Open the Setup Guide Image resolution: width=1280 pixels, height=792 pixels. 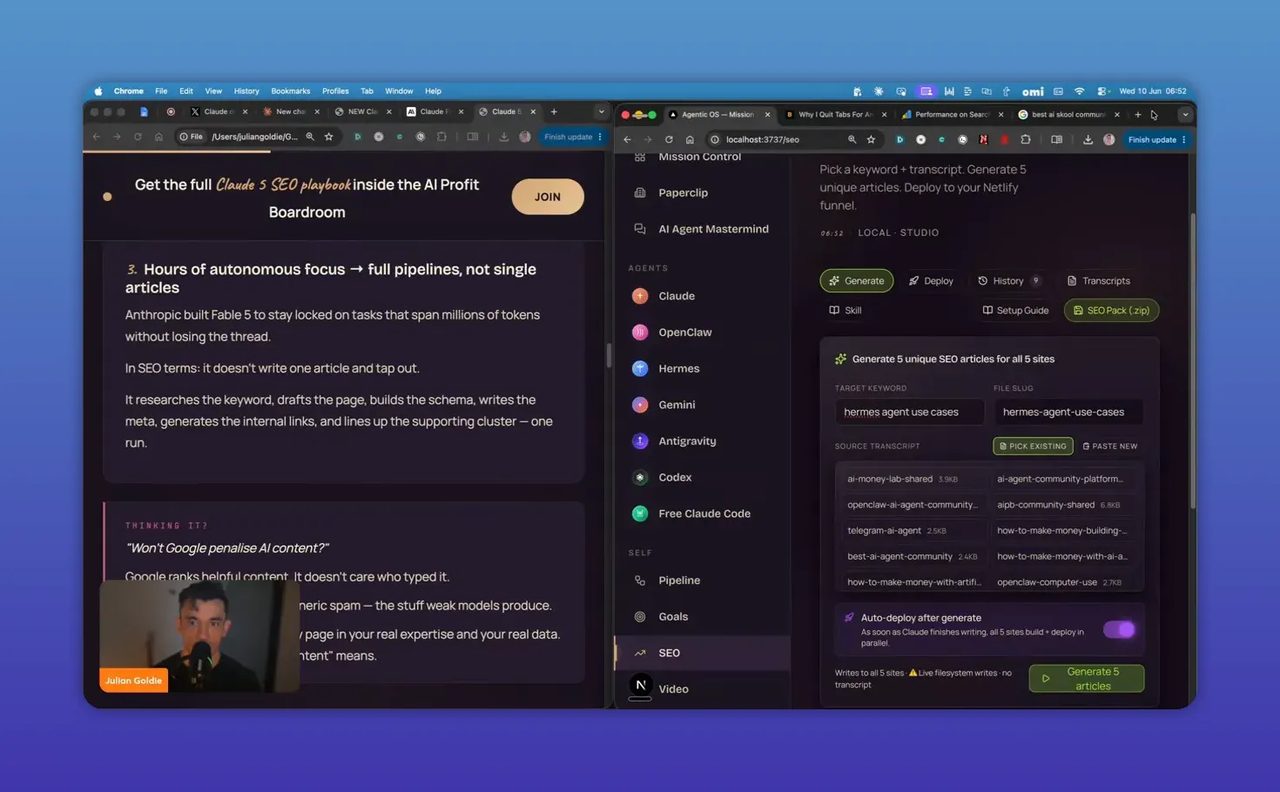pos(1015,310)
